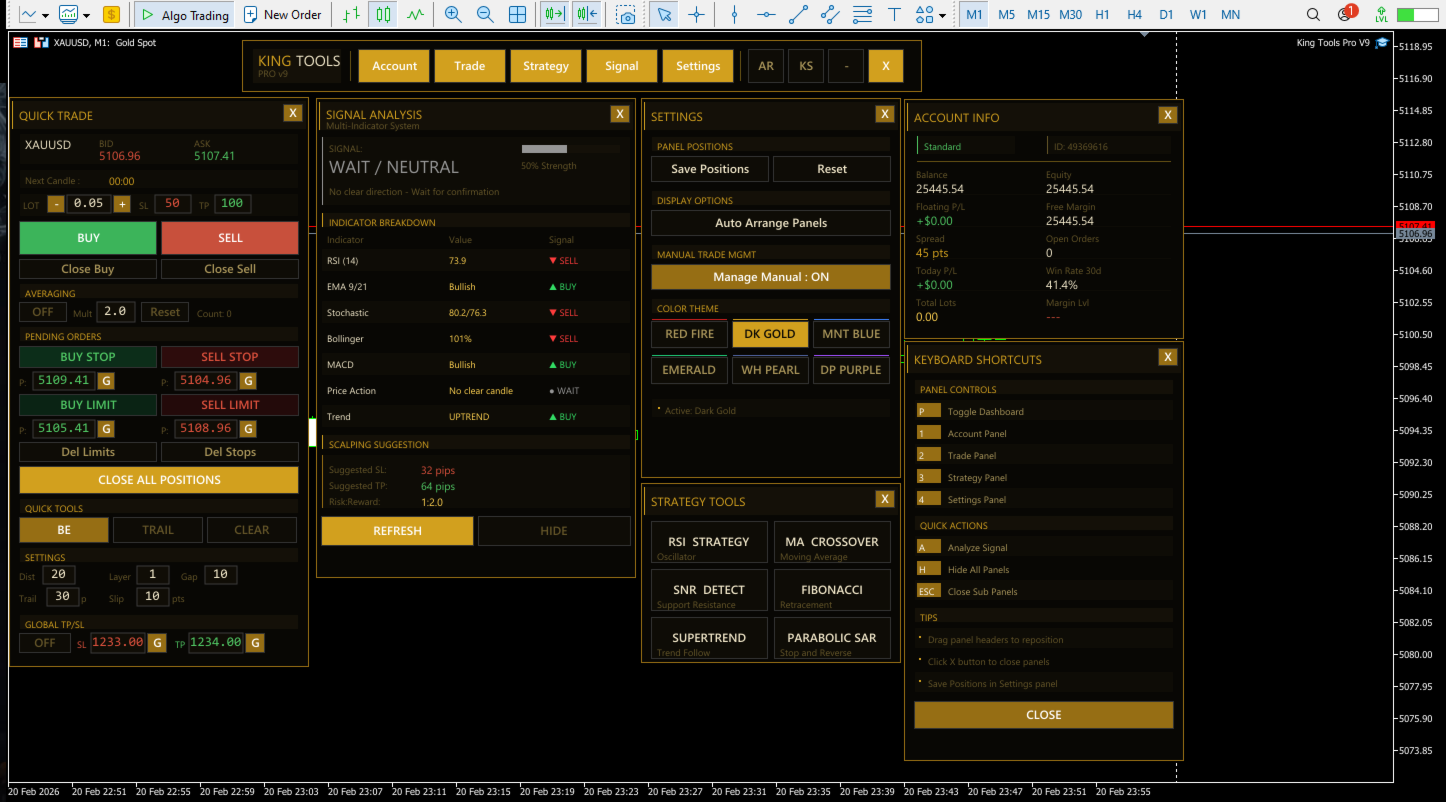Image resolution: width=1446 pixels, height=802 pixels.
Task: Zoom in on the chart
Action: click(x=453, y=15)
